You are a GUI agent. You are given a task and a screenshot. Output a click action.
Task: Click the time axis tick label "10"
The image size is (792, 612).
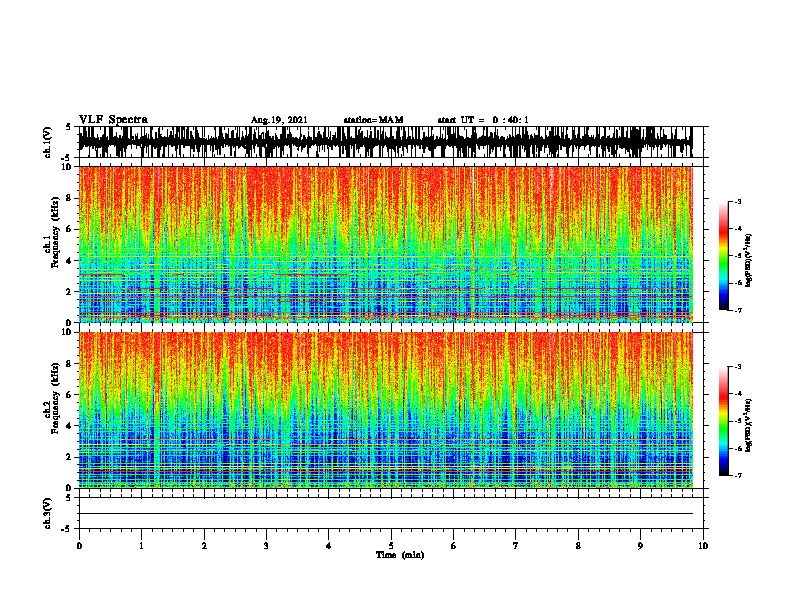703,546
